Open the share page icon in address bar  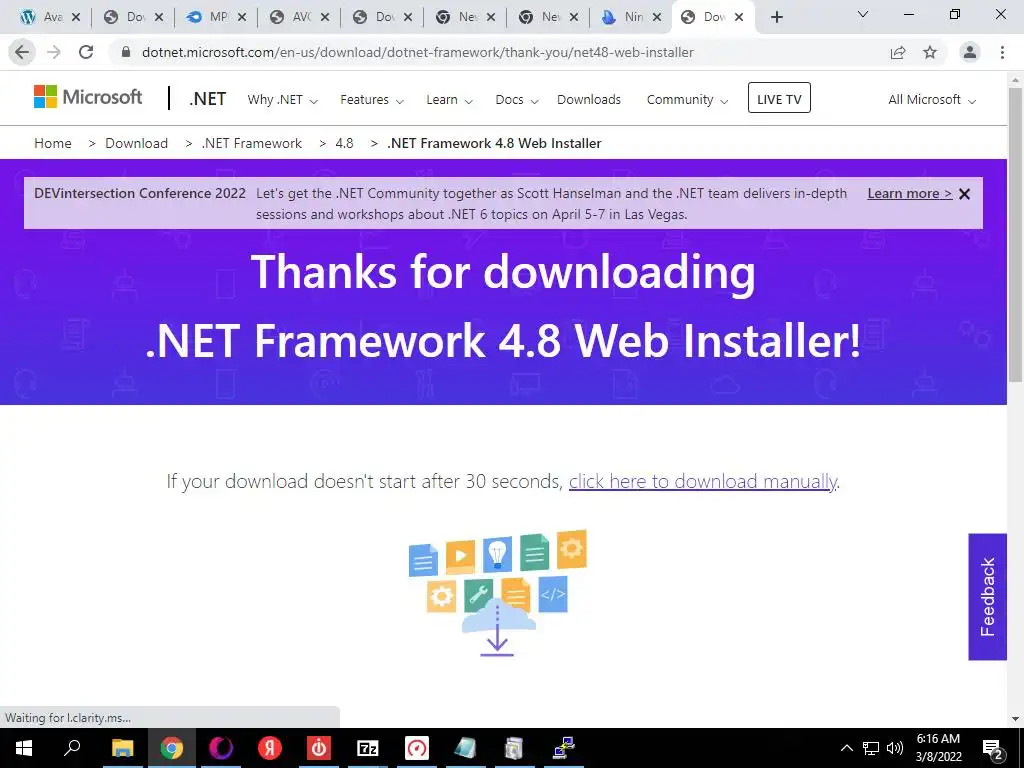898,52
